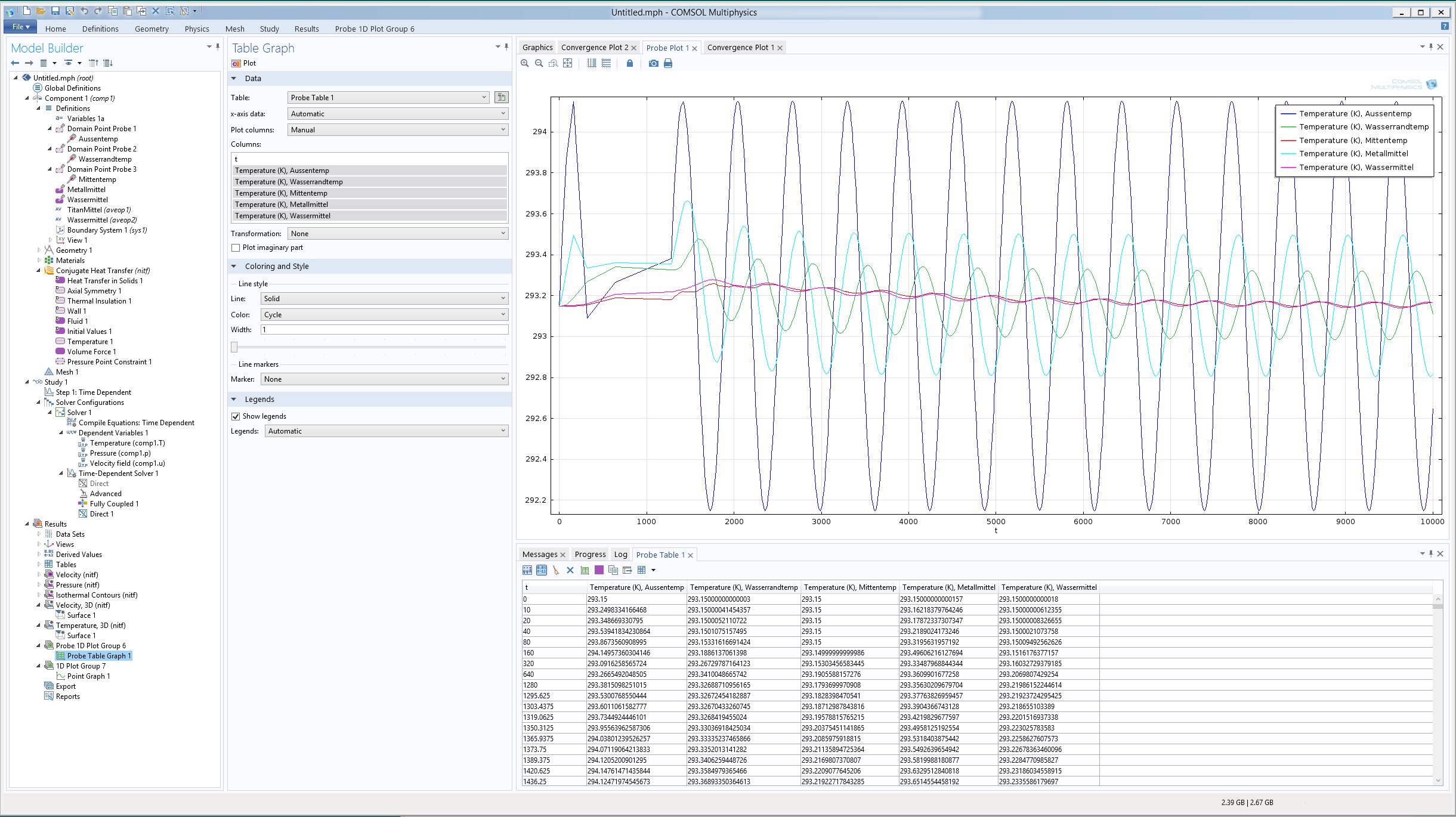Click the go to source icon beside Probe Table 1
This screenshot has width=1456, height=817.
(x=501, y=97)
